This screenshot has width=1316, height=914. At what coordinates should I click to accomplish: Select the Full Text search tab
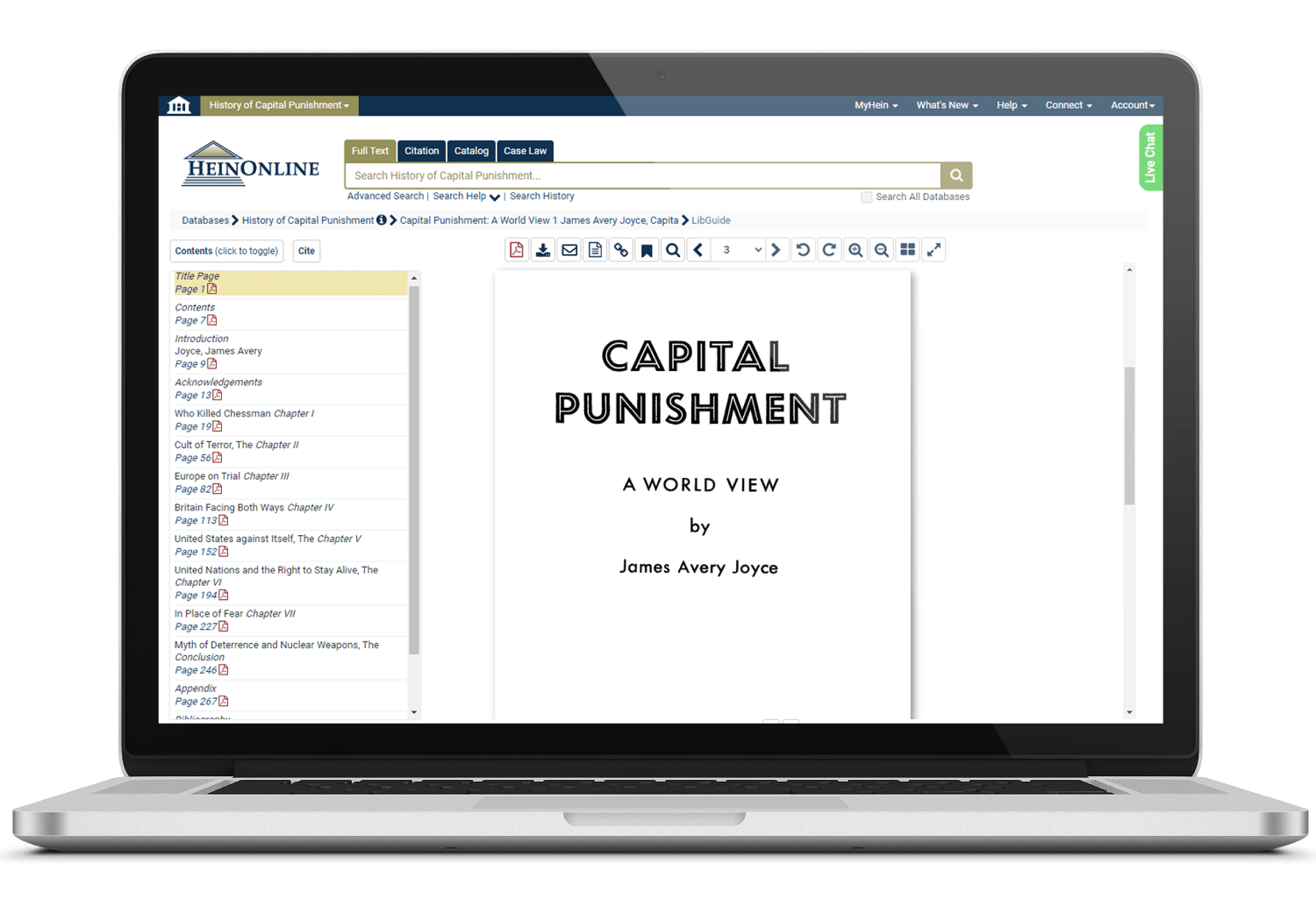click(x=370, y=151)
